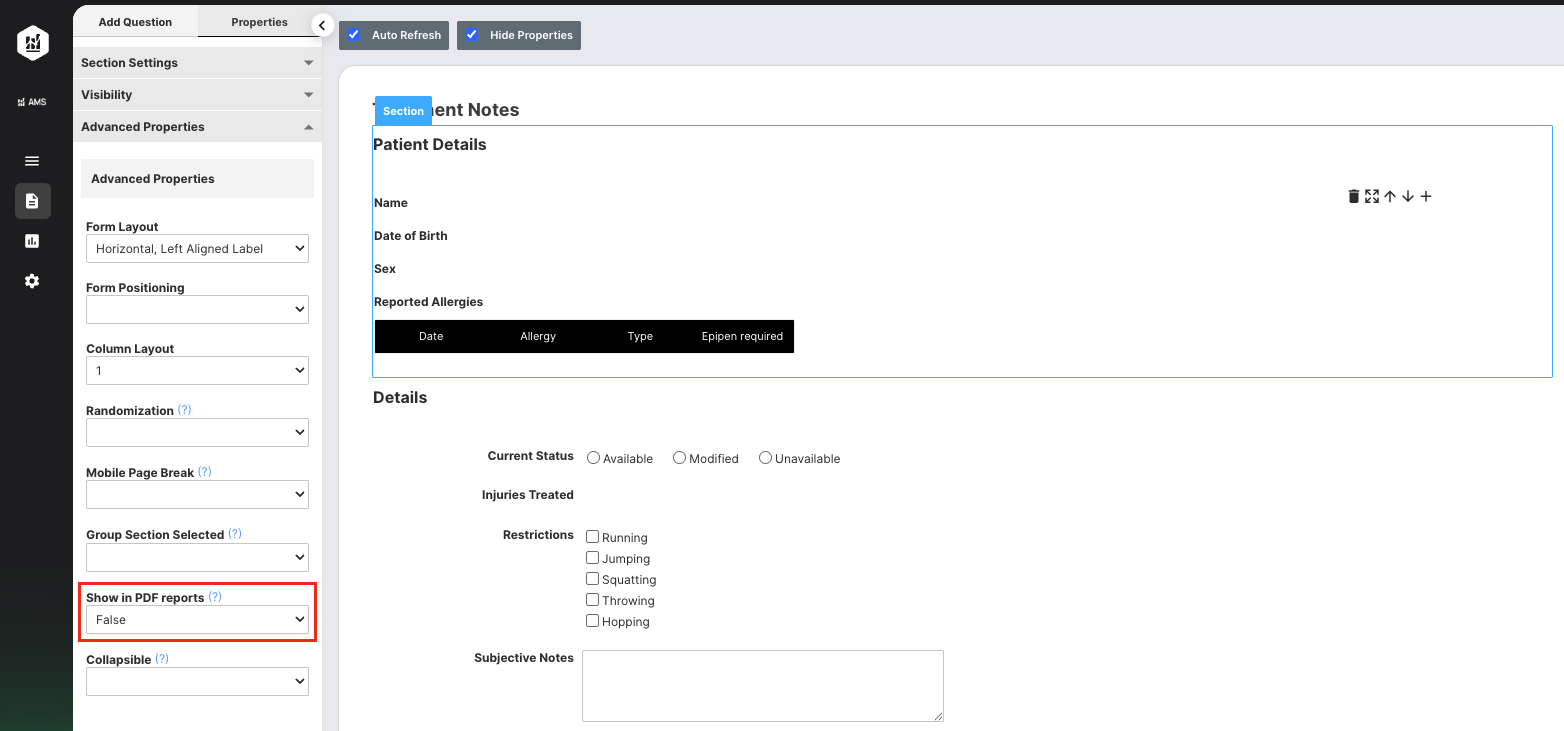Check the Squatting restriction checkbox
The width and height of the screenshot is (1564, 731).
[592, 579]
